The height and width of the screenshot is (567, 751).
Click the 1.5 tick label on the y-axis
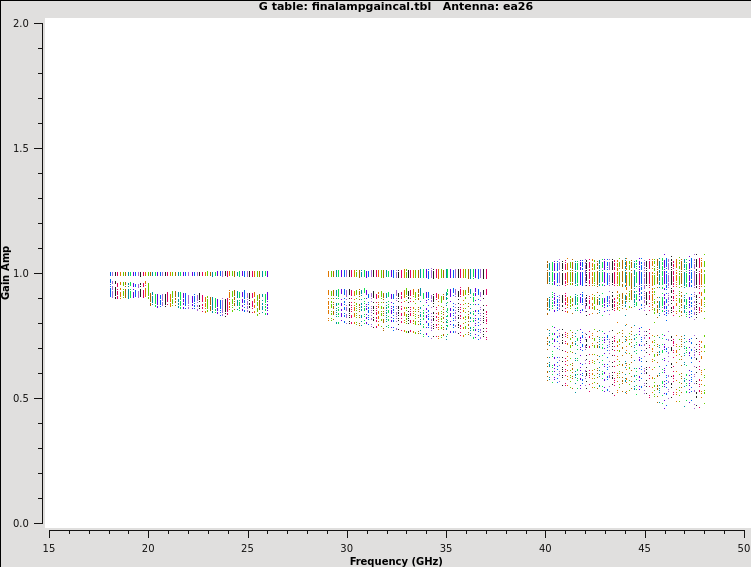[21, 148]
